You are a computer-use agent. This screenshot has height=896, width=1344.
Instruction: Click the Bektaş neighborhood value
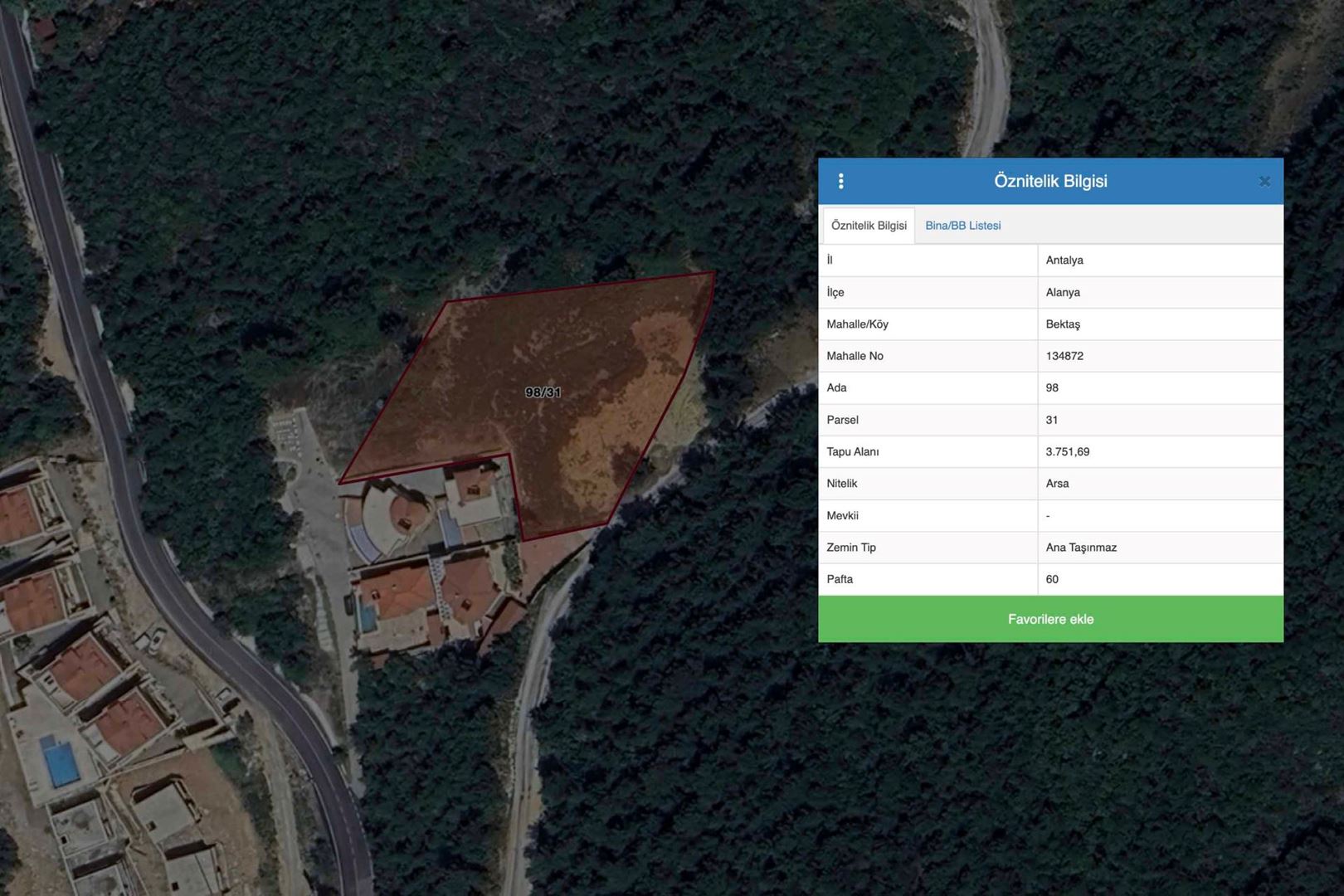(1063, 324)
